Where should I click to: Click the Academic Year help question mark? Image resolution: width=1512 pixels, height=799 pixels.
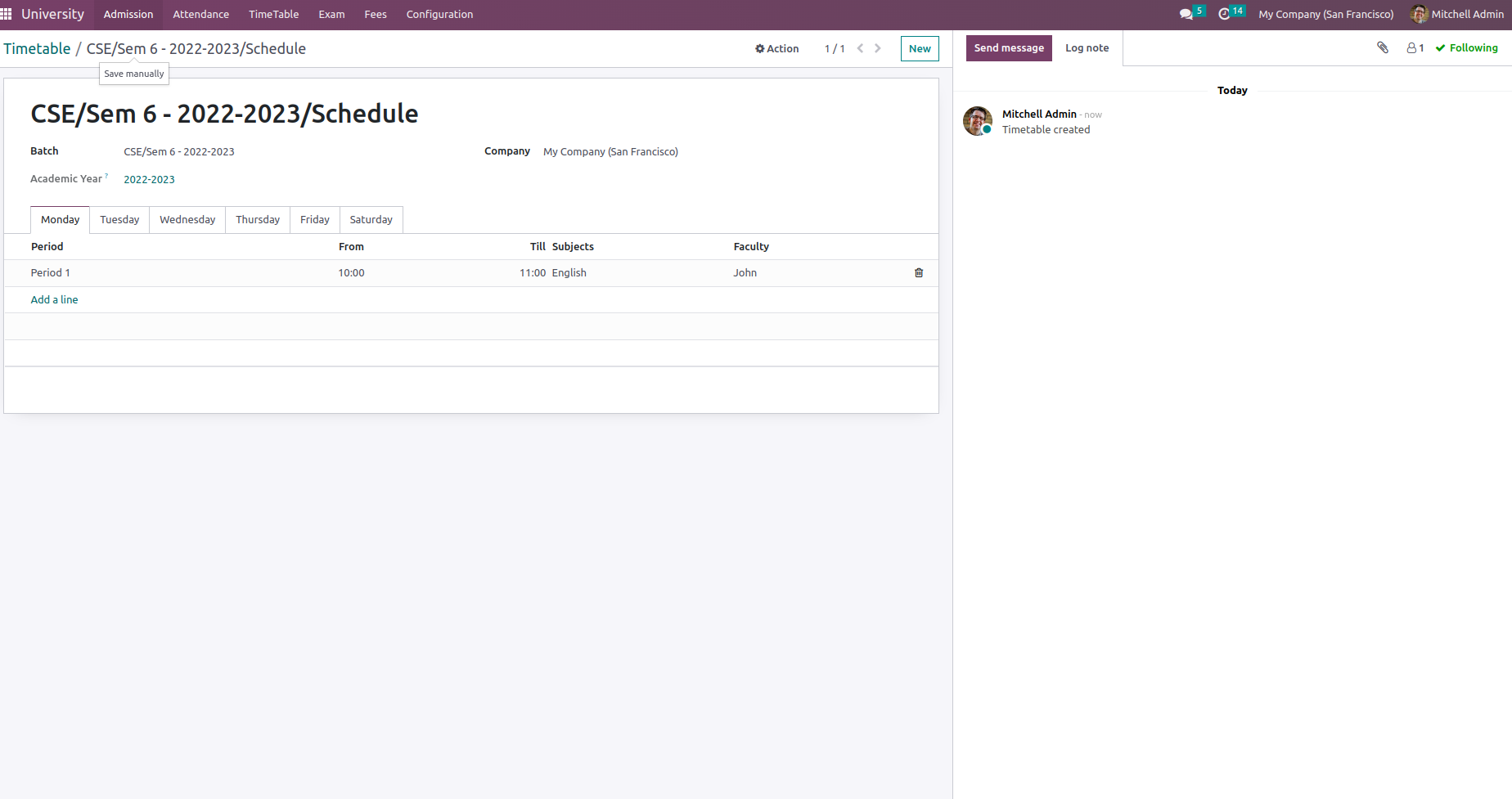(106, 176)
